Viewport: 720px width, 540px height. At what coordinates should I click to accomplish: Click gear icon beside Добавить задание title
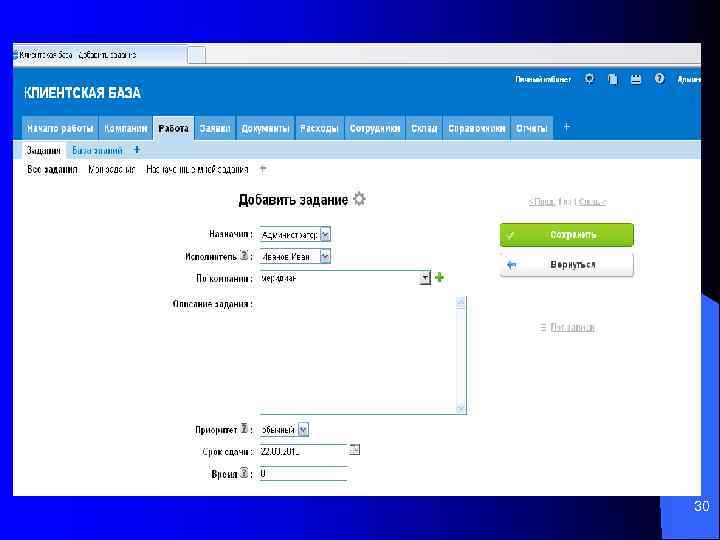point(359,199)
